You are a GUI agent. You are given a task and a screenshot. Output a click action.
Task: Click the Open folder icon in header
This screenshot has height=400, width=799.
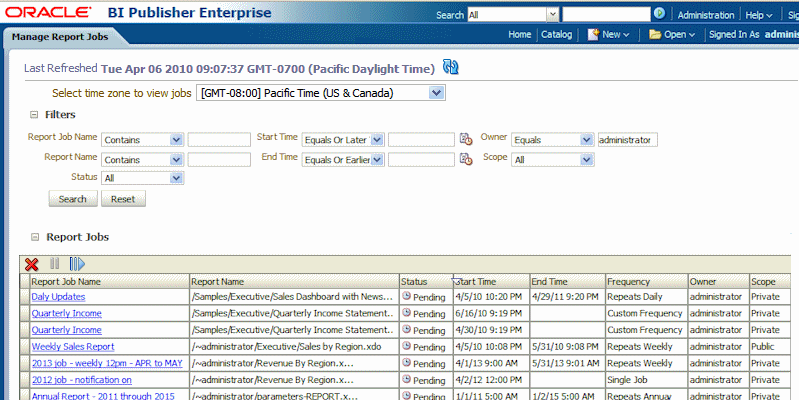pyautogui.click(x=655, y=35)
